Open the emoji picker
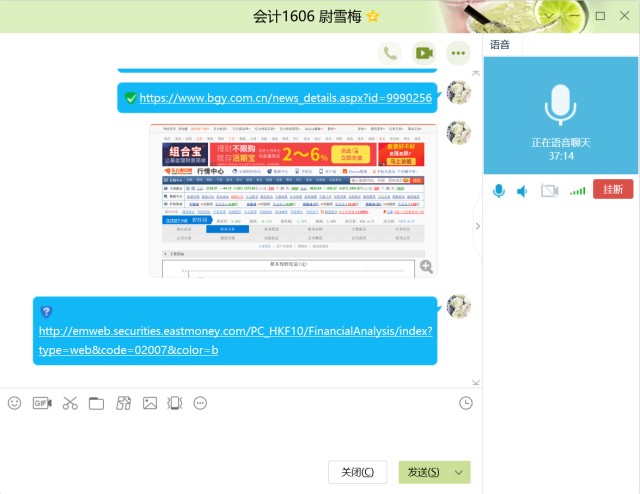The height and width of the screenshot is (494, 640). tap(15, 403)
